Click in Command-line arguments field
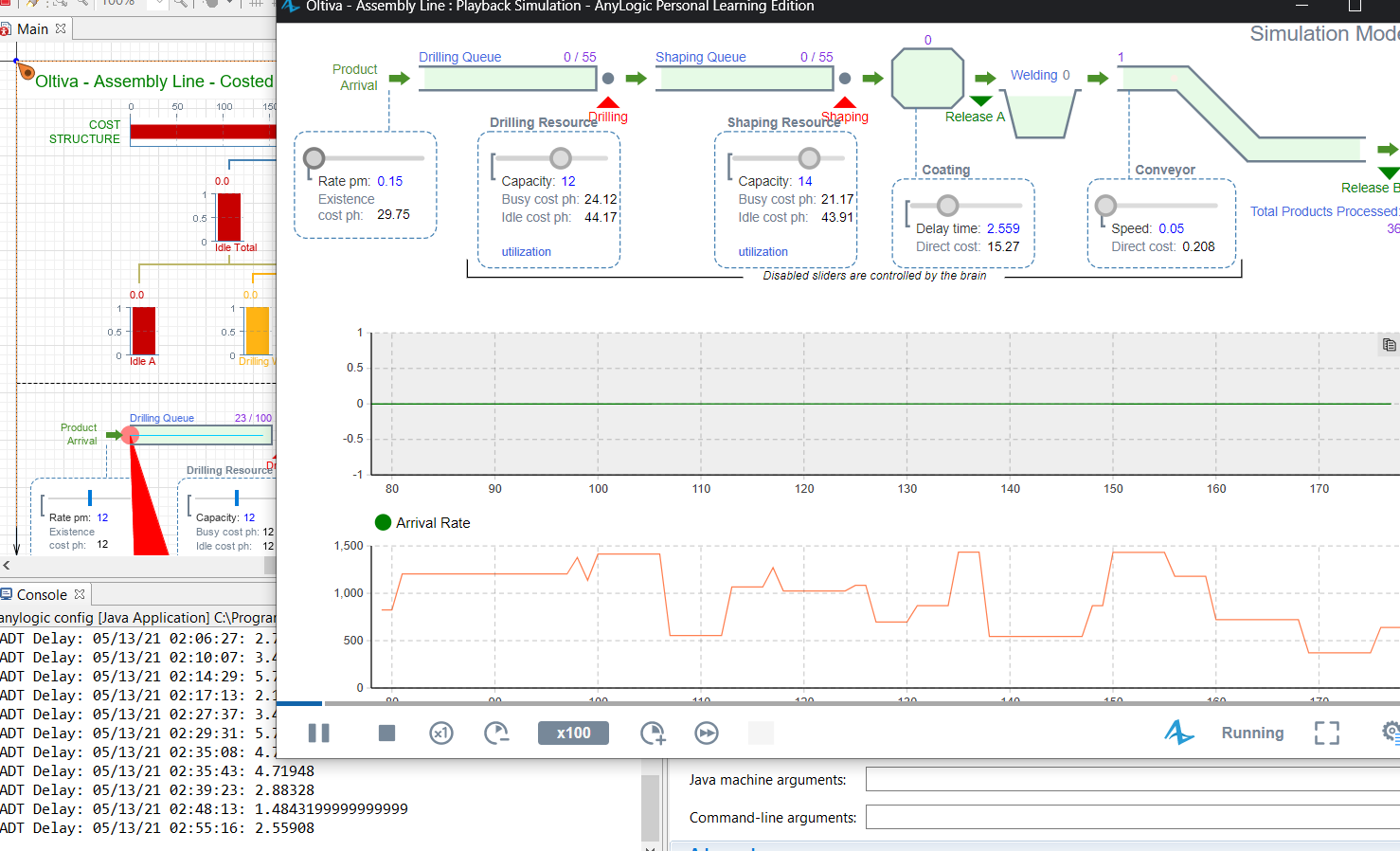This screenshot has height=851, width=1400. click(1133, 818)
